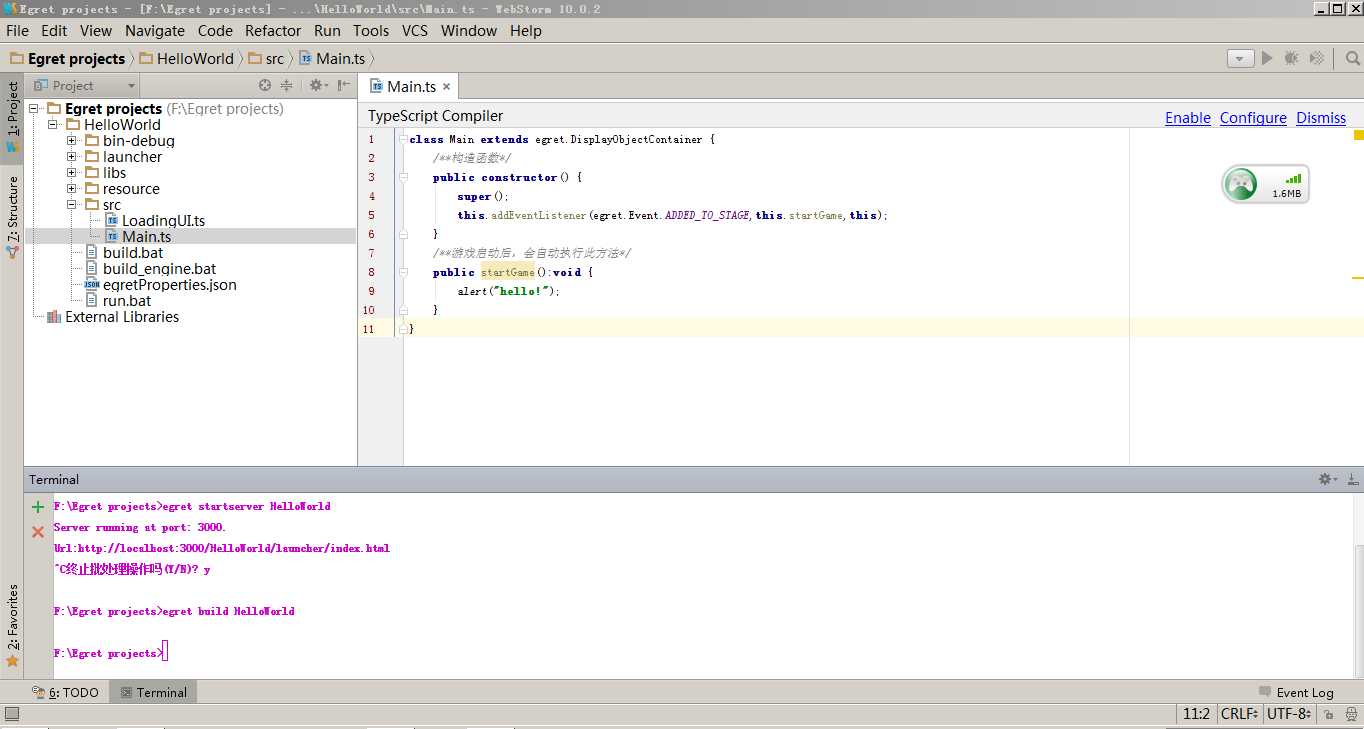Fold the startGame method block
The height and width of the screenshot is (729, 1364).
coord(403,272)
